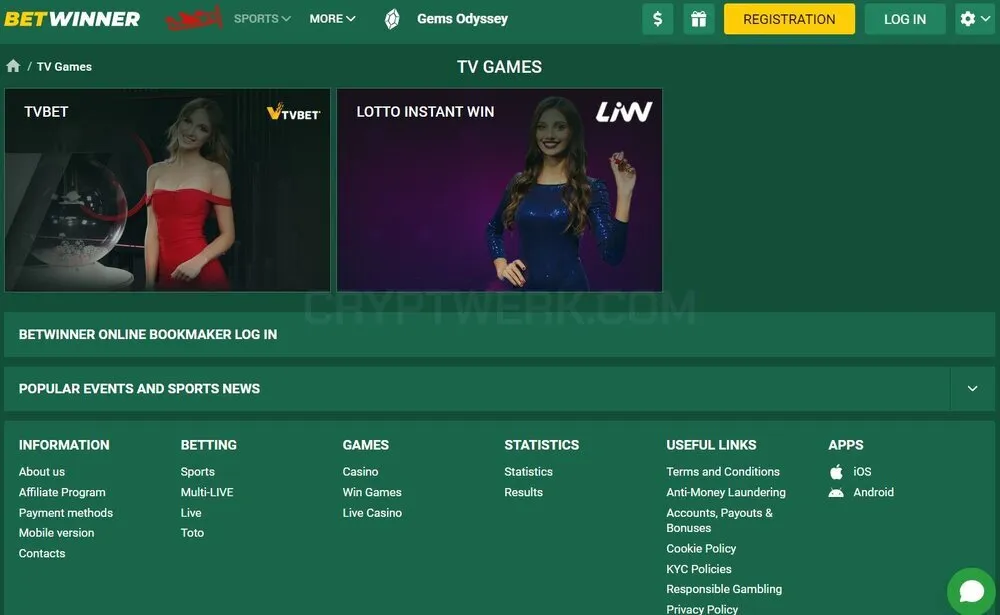
Task: Click the Android robot icon
Action: pyautogui.click(x=836, y=492)
